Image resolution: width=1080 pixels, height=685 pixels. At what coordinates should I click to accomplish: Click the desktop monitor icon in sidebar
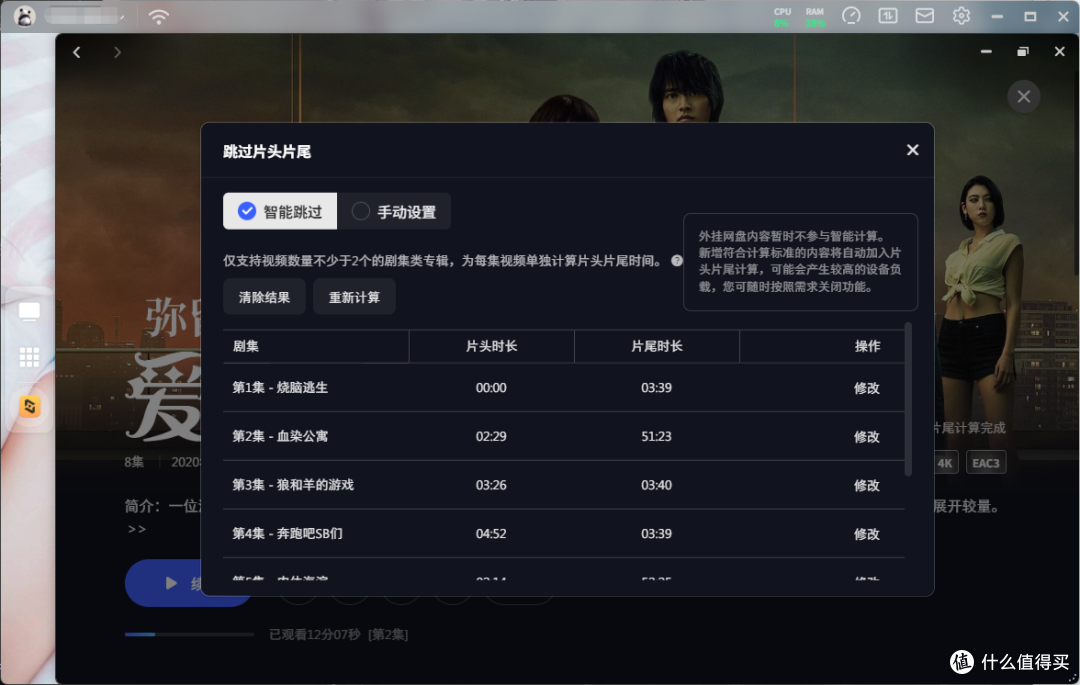[x=29, y=312]
